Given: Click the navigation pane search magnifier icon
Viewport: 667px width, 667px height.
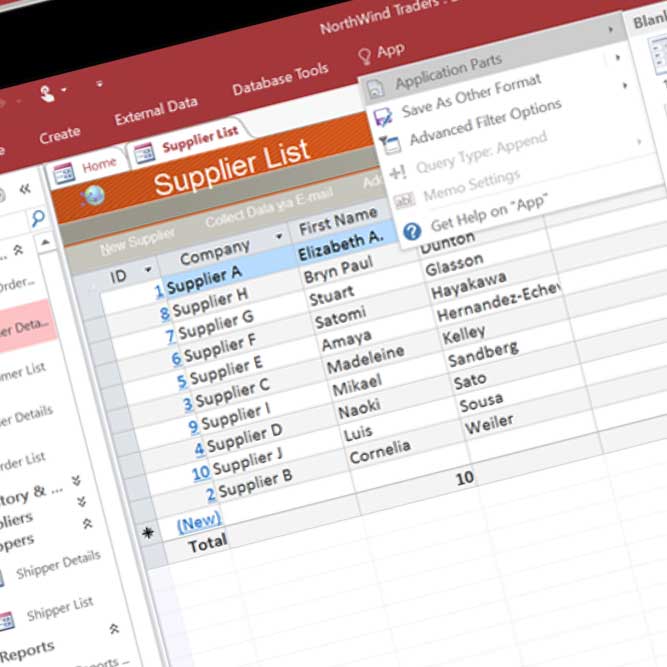Looking at the screenshot, I should pyautogui.click(x=38, y=219).
